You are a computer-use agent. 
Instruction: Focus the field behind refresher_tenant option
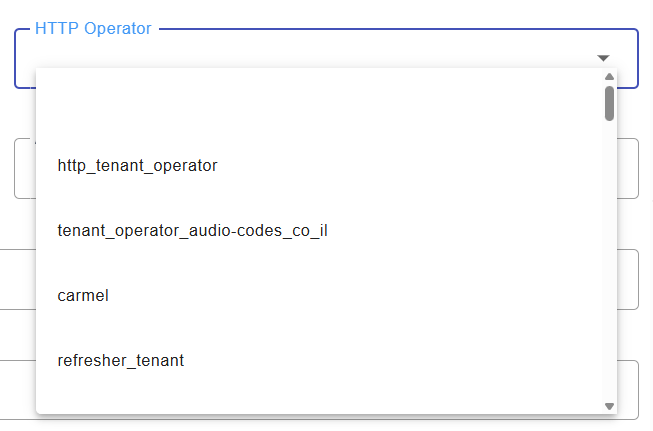(627, 388)
